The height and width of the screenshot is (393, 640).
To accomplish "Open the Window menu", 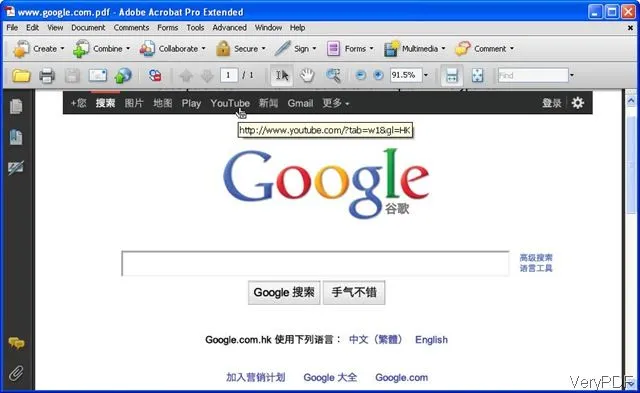I will point(268,28).
